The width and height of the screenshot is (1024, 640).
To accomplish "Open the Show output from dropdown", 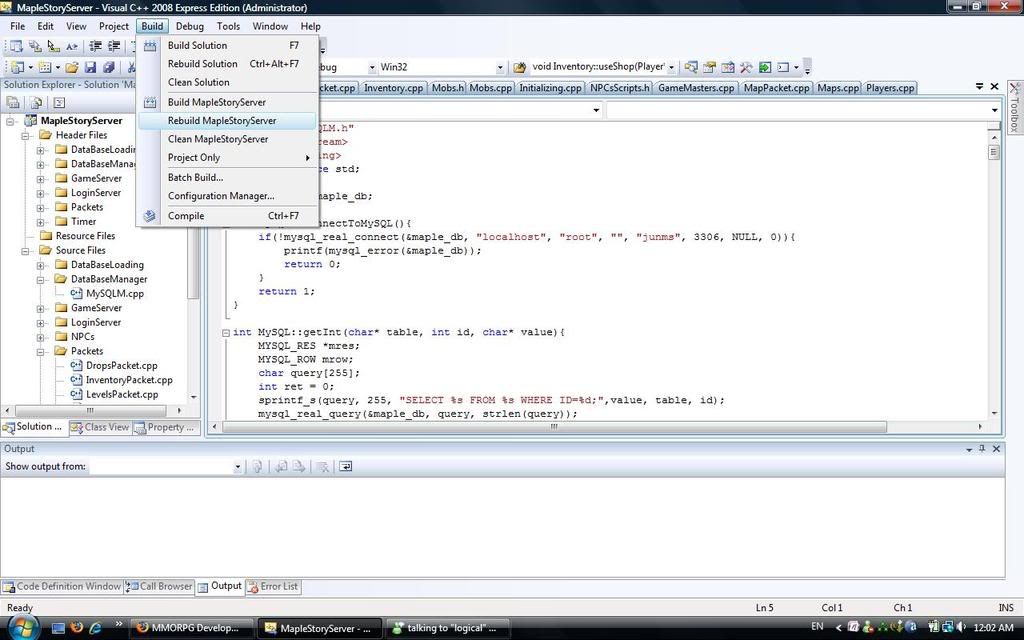I will click(237, 466).
